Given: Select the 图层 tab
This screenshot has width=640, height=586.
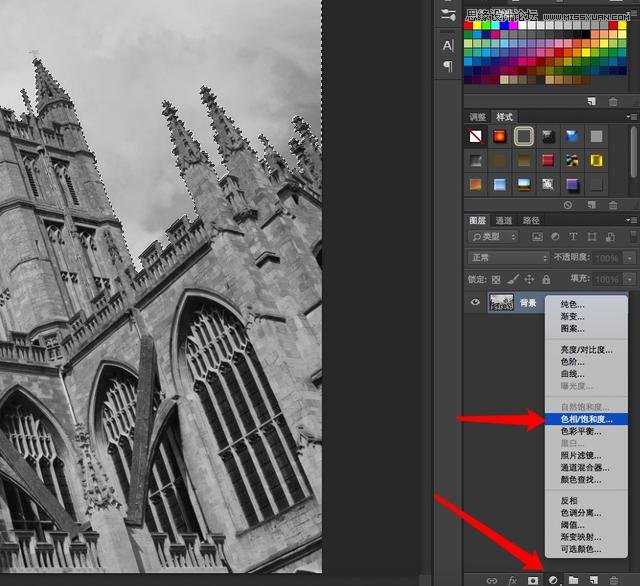Looking at the screenshot, I should (478, 220).
